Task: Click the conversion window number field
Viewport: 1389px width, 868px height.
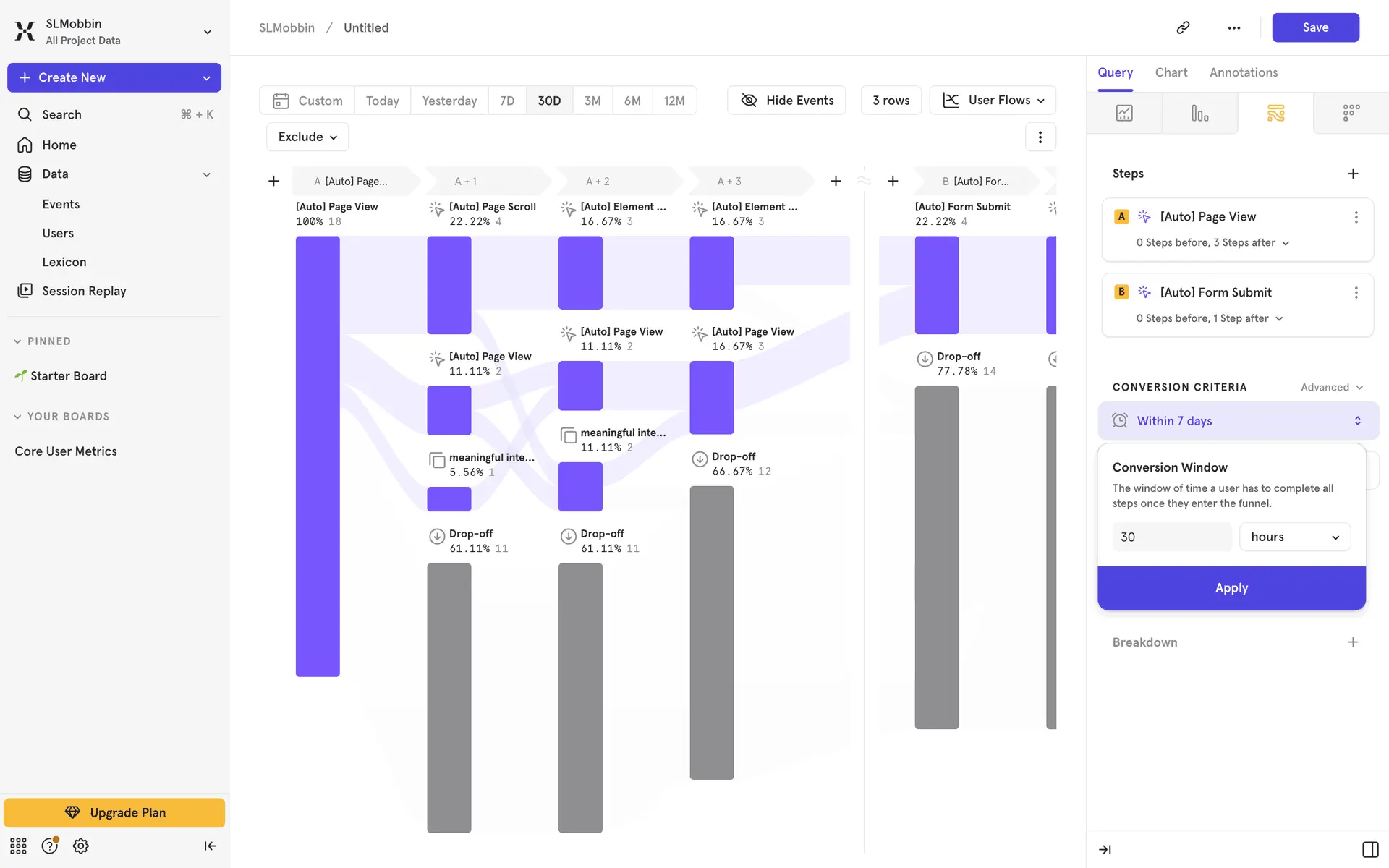Action: pos(1171,537)
